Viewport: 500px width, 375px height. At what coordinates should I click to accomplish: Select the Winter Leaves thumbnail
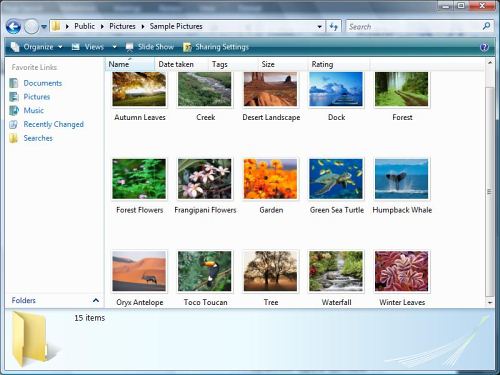pyautogui.click(x=402, y=271)
